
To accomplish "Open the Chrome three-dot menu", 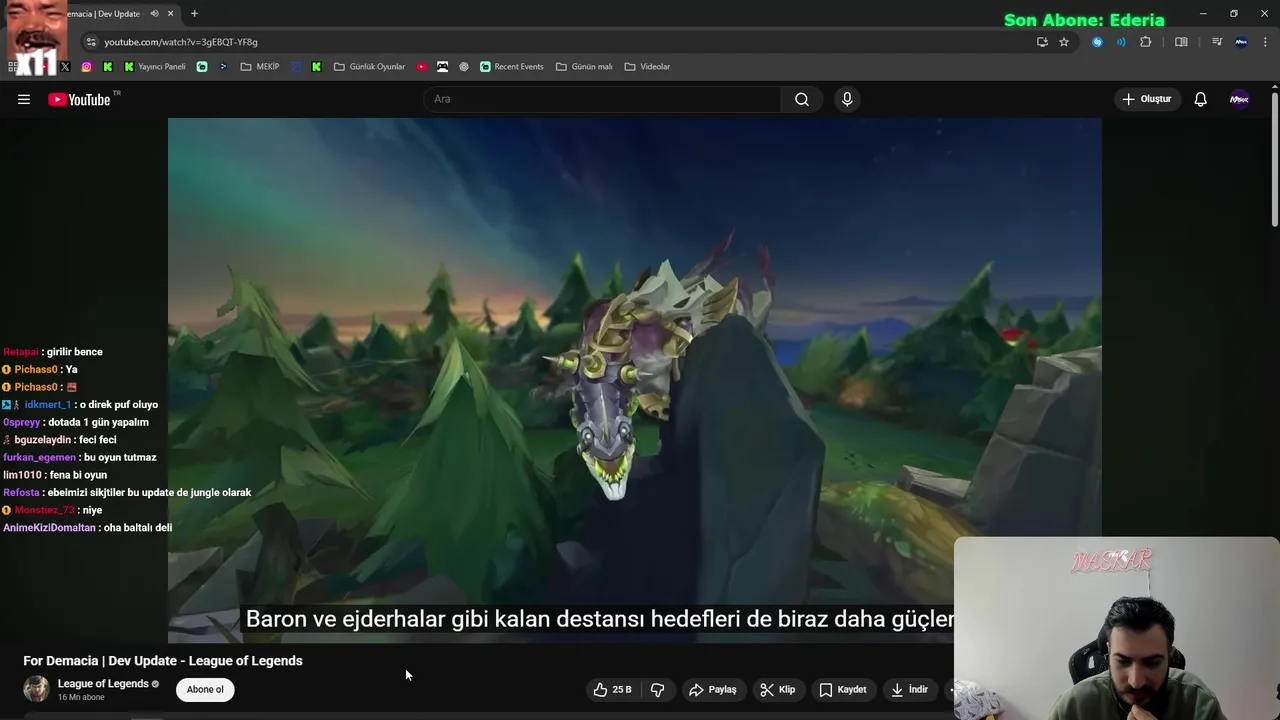I will [1266, 42].
